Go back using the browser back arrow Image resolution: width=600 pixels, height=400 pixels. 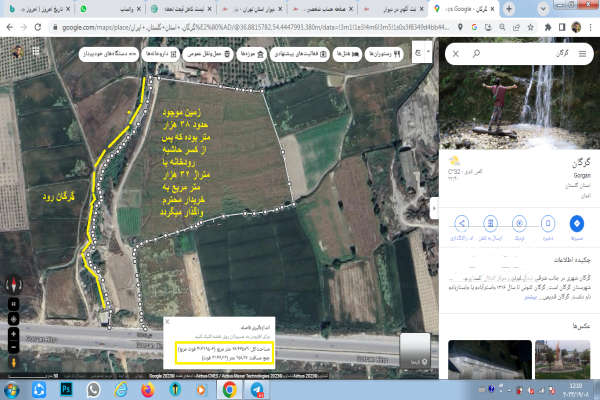tap(10, 27)
